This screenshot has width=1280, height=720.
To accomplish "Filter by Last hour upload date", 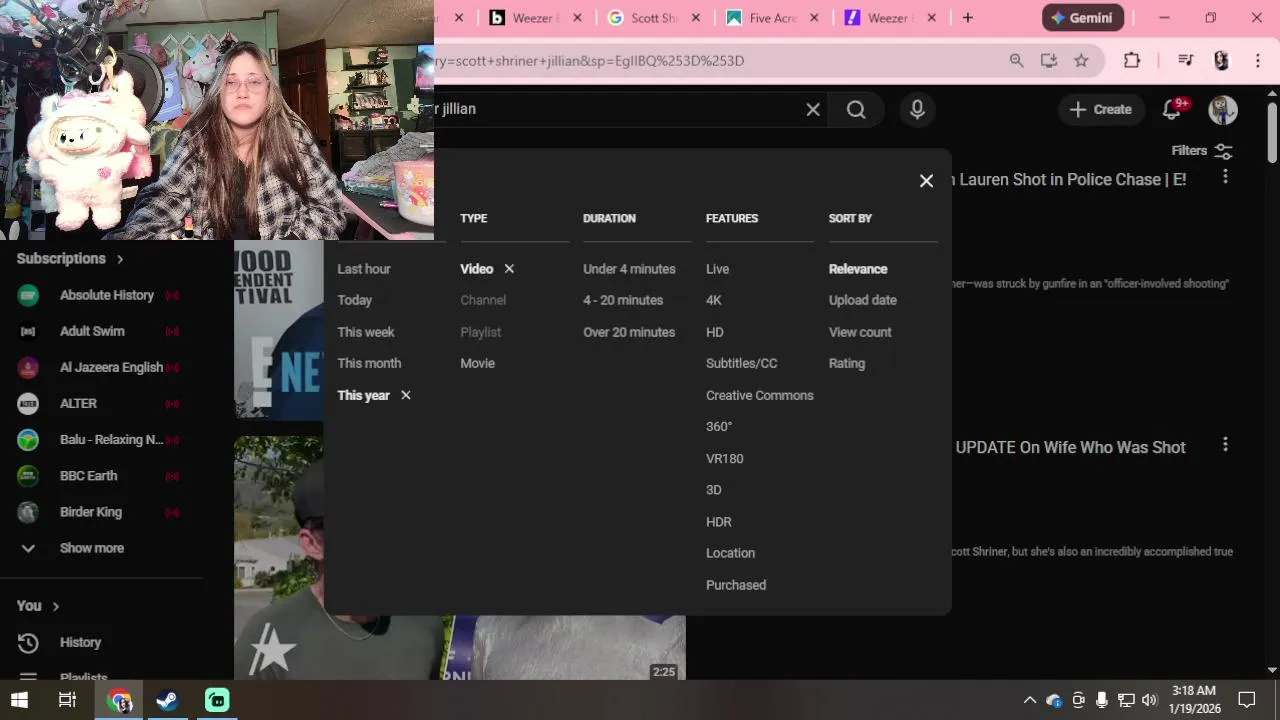I will 364,269.
